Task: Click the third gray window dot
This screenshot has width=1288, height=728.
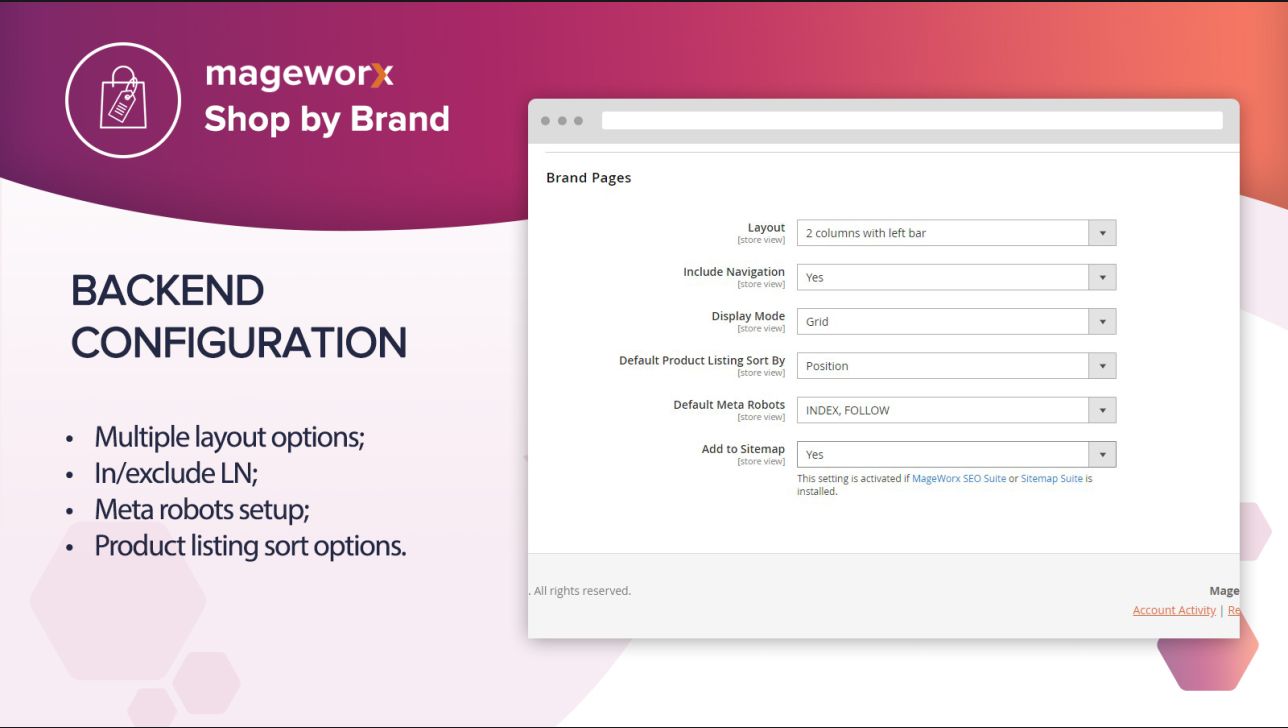Action: coord(579,121)
